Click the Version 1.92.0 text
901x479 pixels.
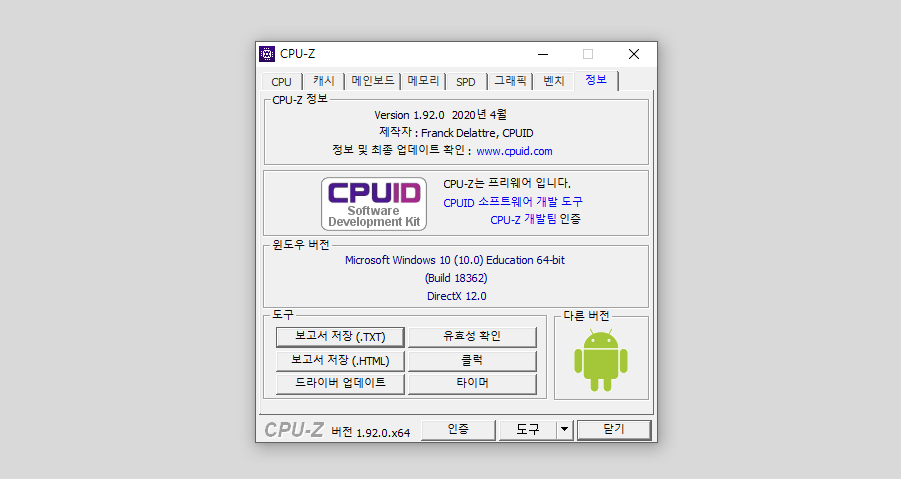click(409, 115)
